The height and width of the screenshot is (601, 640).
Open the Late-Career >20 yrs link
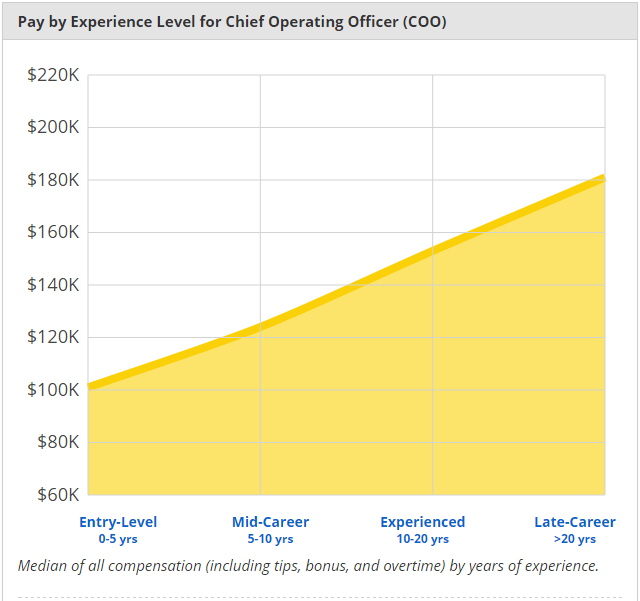(x=575, y=530)
